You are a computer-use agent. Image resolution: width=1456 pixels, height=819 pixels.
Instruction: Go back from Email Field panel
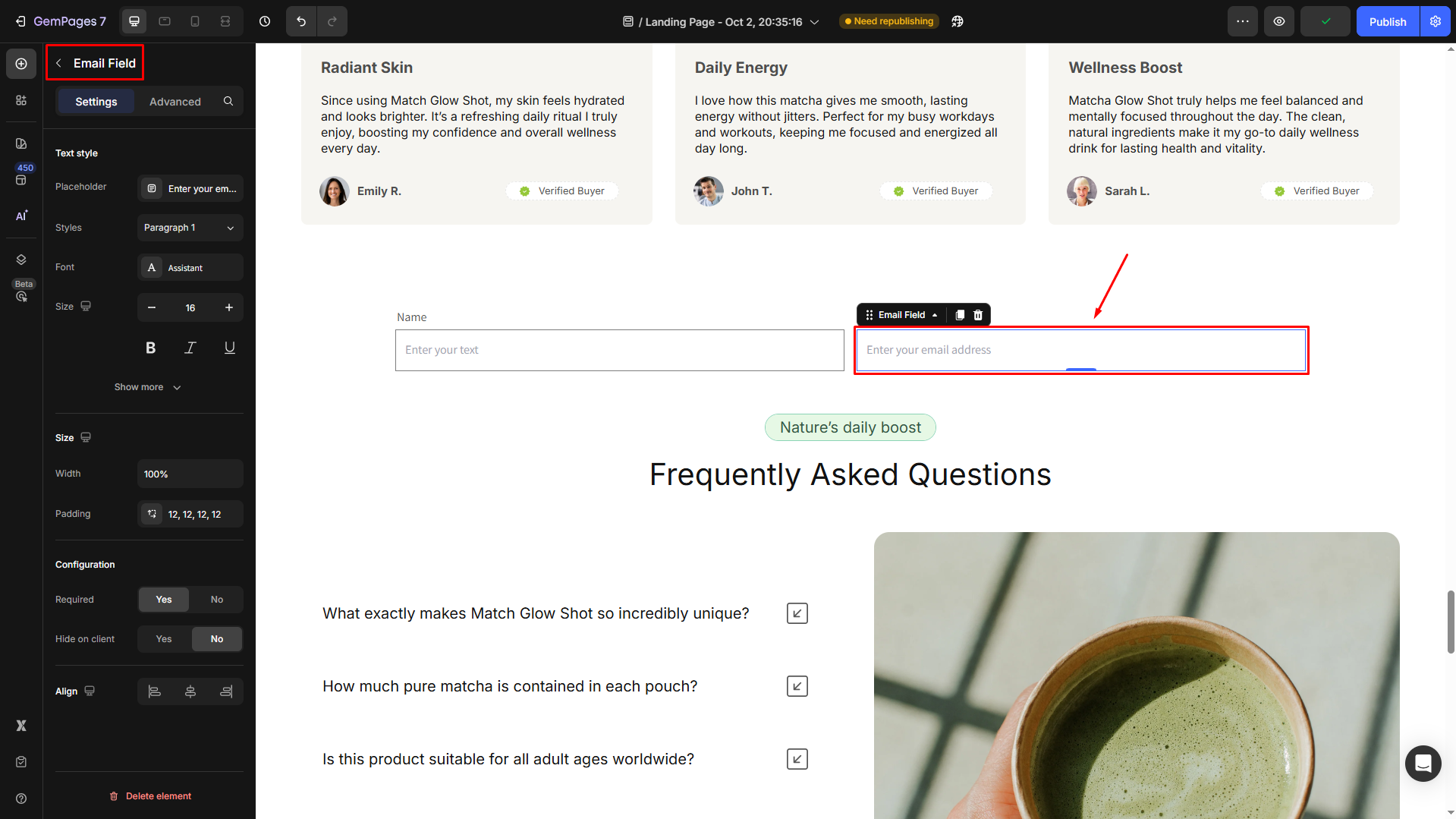point(58,63)
